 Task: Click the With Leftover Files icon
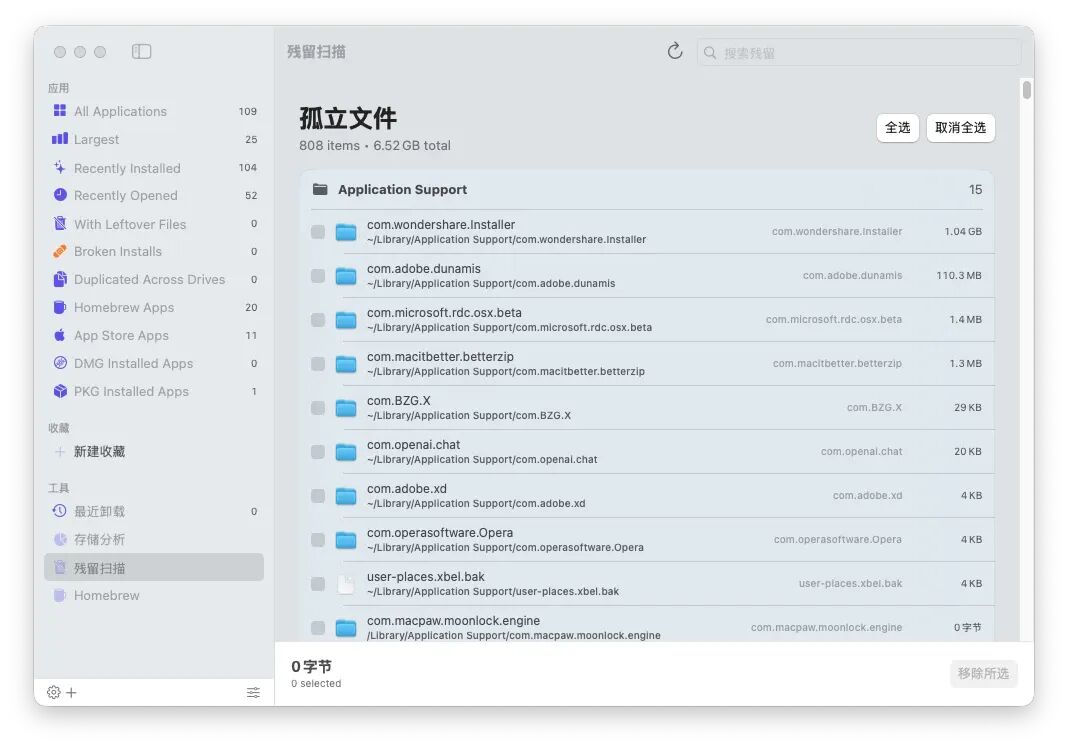(60, 223)
